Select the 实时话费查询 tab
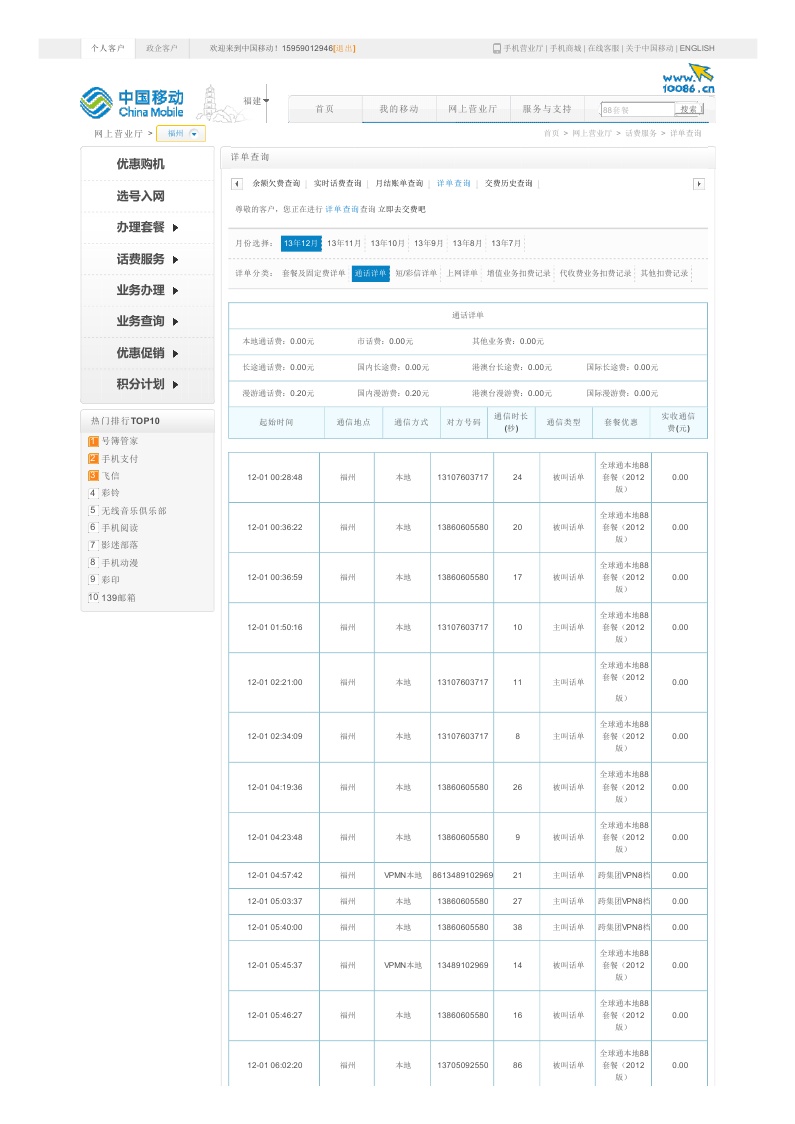The image size is (795, 1124). click(338, 184)
